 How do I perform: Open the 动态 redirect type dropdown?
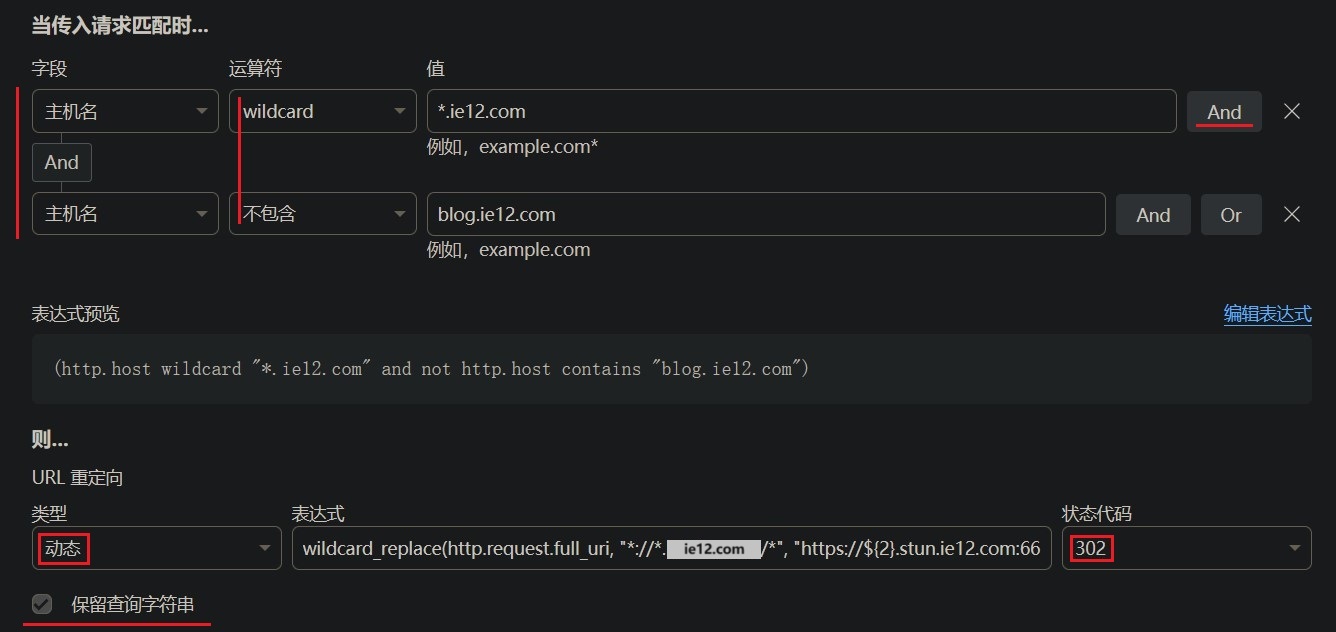coord(156,548)
